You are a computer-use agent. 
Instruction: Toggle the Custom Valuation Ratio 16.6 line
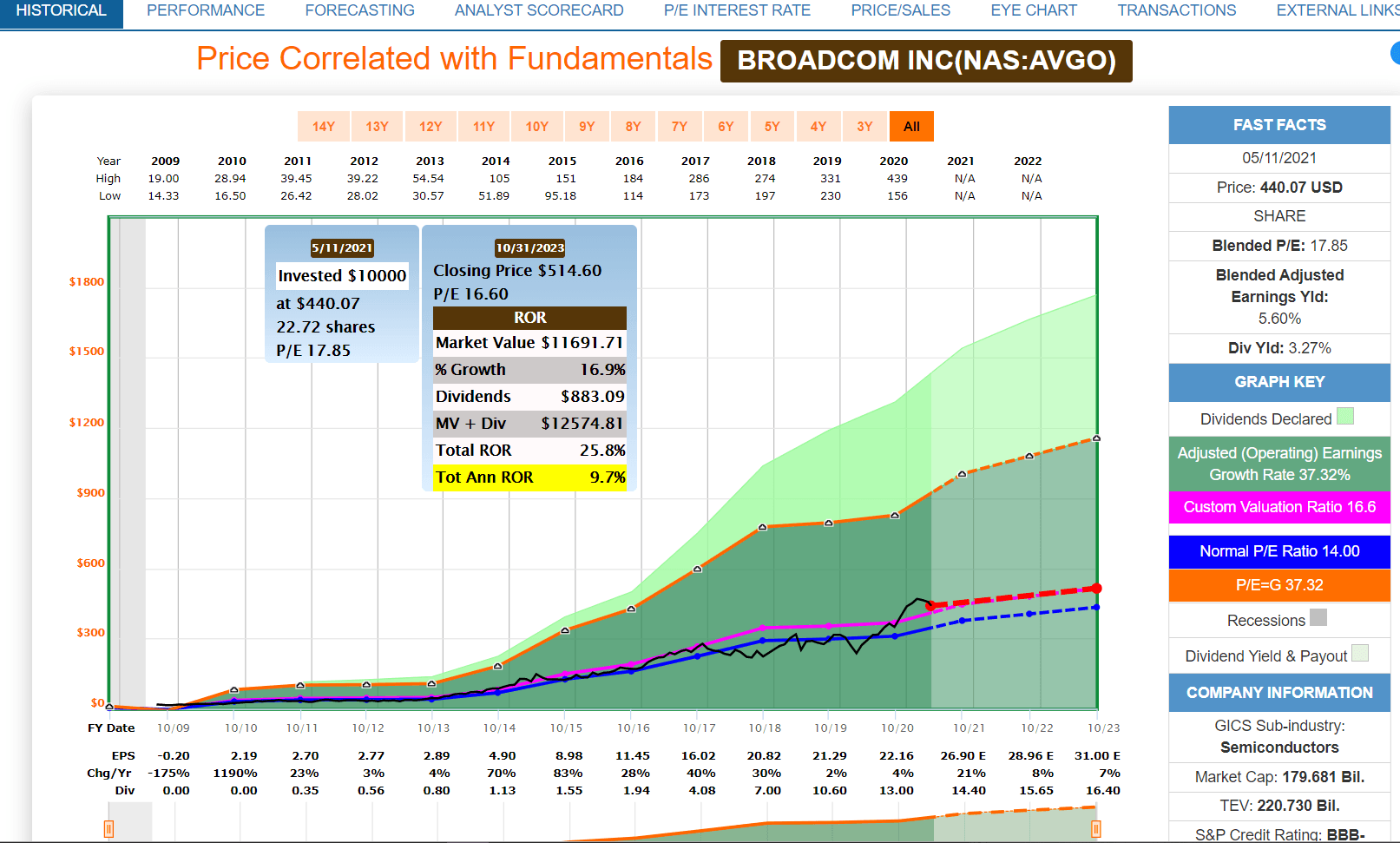(1279, 507)
